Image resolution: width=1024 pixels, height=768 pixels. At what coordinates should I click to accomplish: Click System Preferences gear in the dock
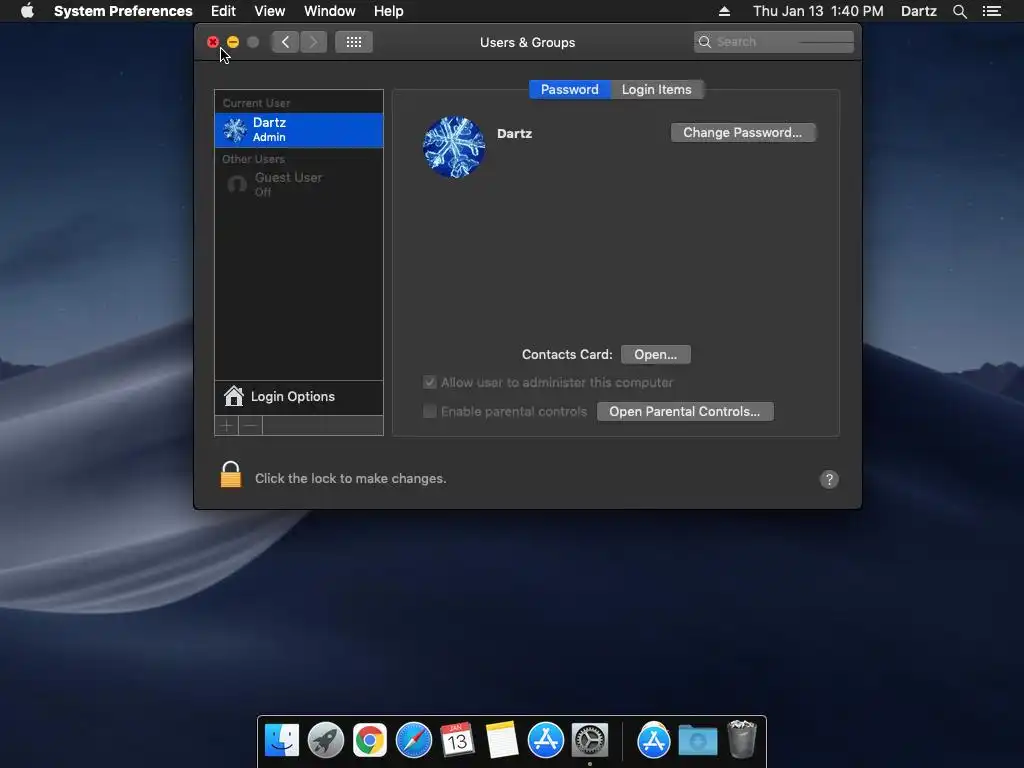tap(590, 741)
